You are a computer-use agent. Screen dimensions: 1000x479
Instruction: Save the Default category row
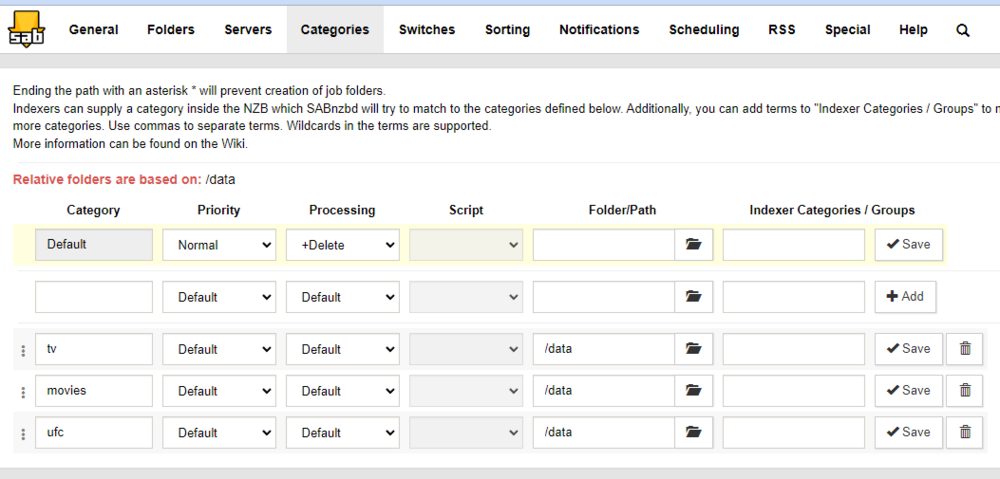908,245
